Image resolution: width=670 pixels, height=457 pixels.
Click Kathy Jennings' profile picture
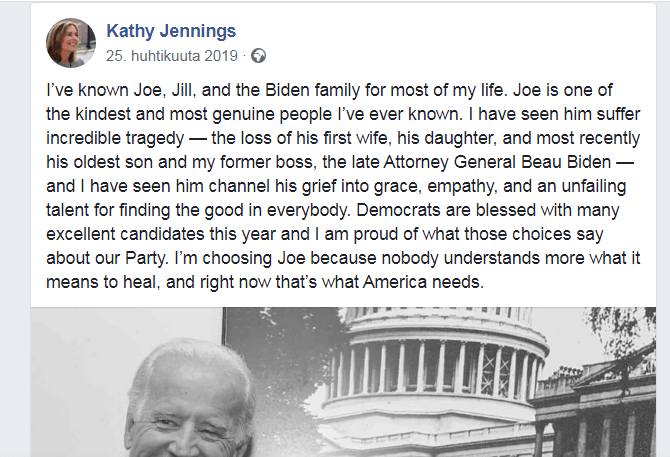coord(71,42)
